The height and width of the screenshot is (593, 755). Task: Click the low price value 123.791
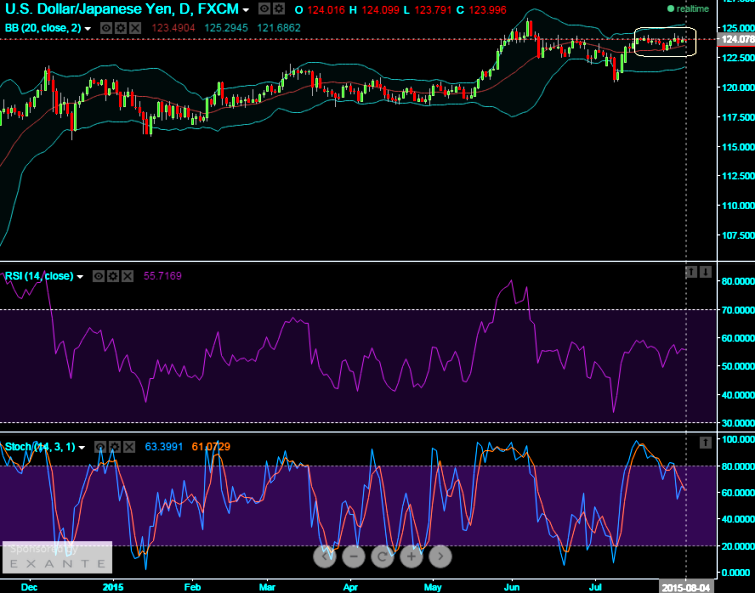pyautogui.click(x=433, y=10)
